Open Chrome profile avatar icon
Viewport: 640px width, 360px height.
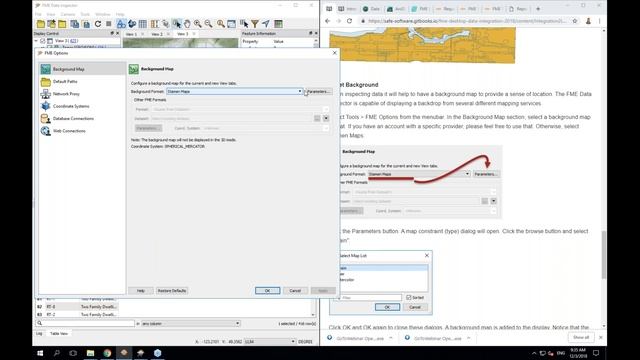click(x=588, y=21)
